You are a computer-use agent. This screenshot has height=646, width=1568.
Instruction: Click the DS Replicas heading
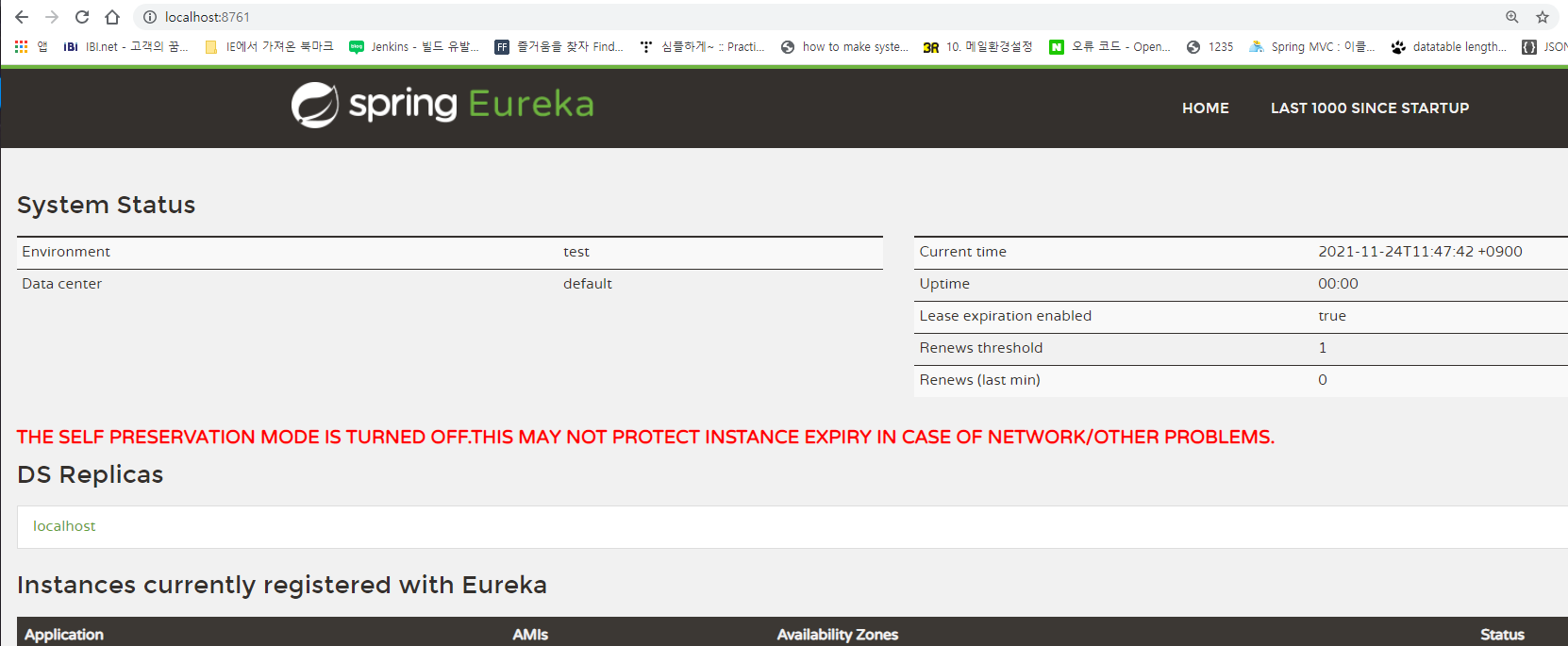[x=91, y=474]
